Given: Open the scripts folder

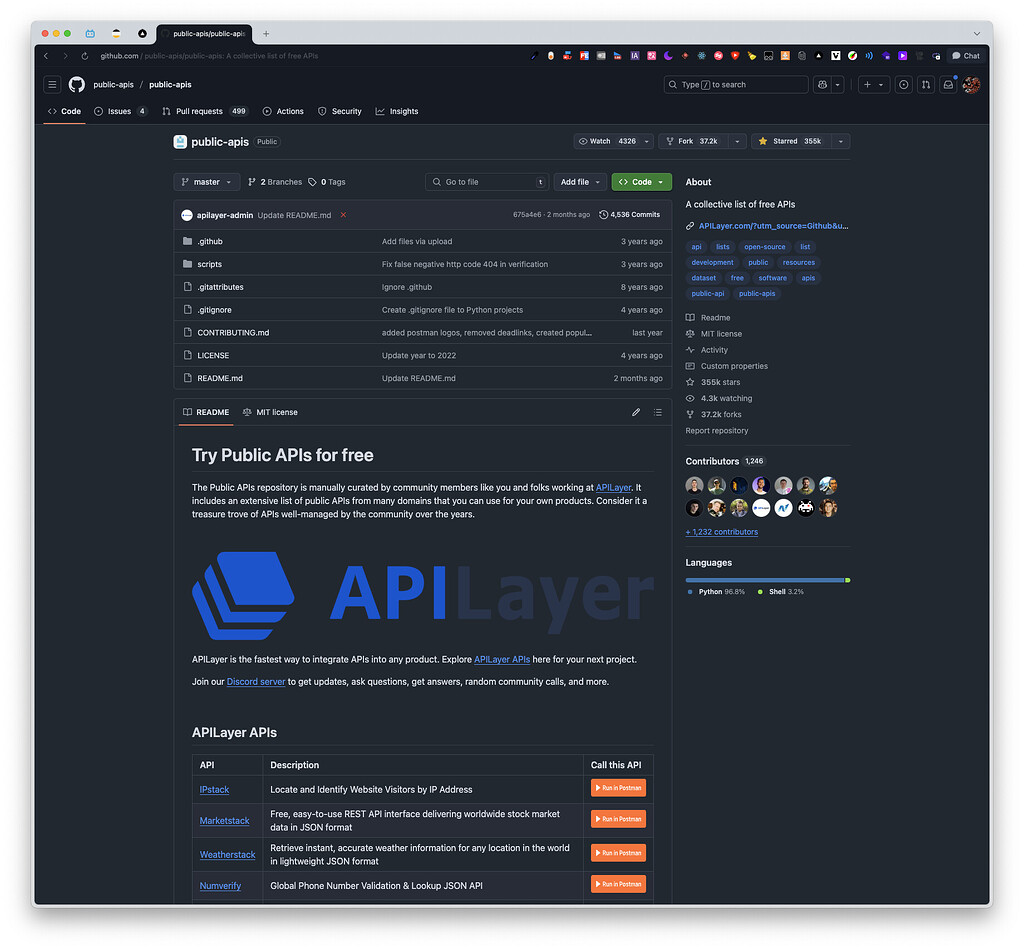Looking at the screenshot, I should point(209,265).
